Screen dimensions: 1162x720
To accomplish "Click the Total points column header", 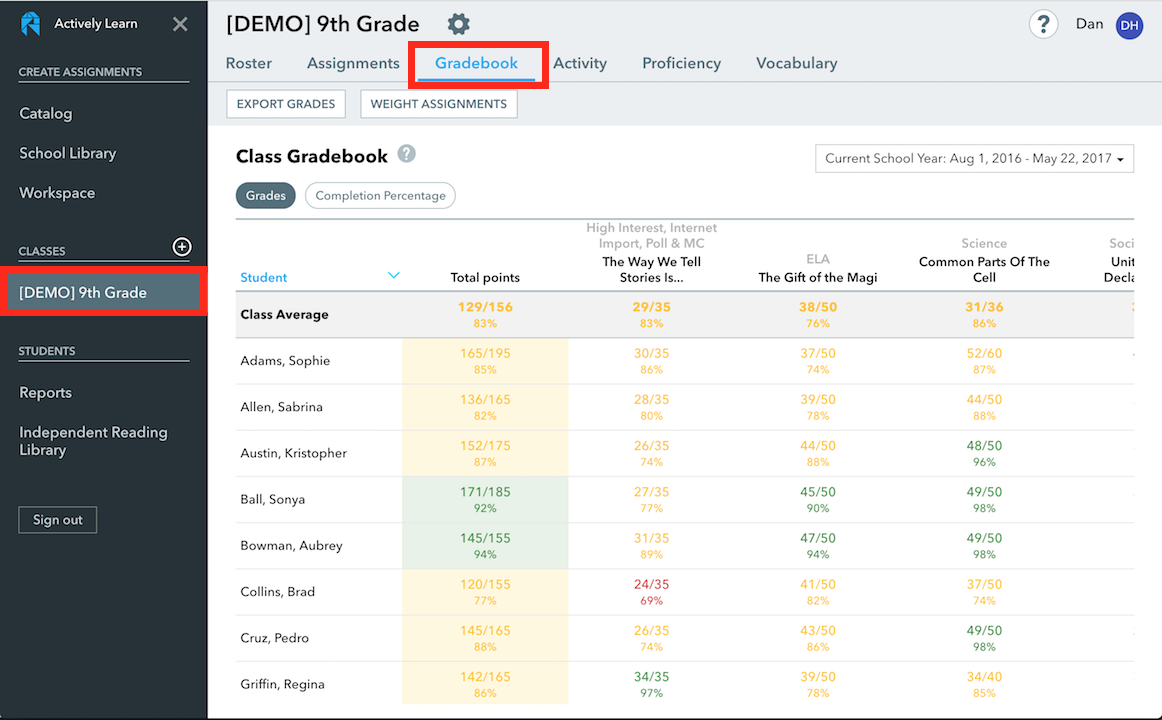I will click(485, 278).
